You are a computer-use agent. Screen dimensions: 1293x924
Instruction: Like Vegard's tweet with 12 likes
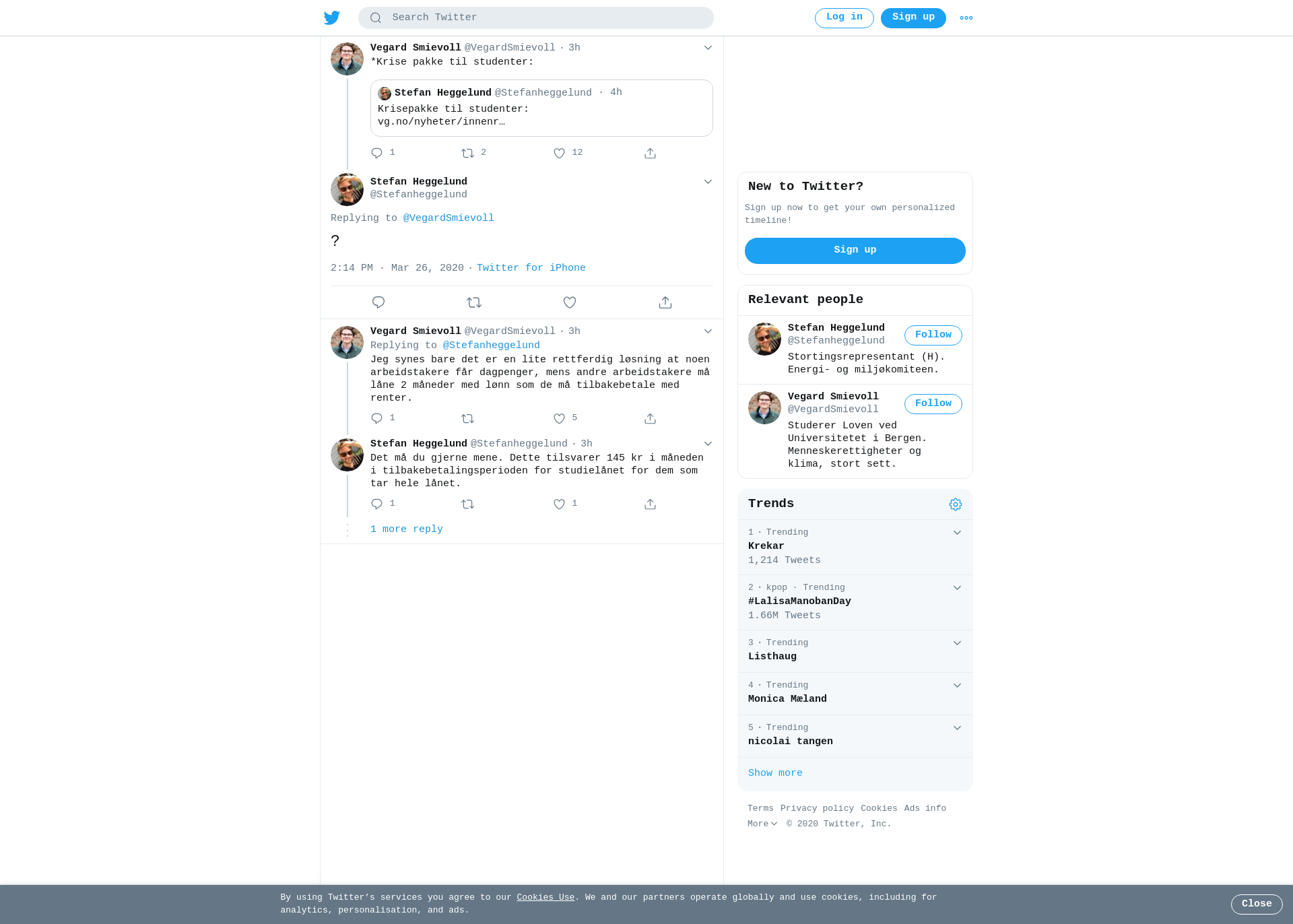(x=559, y=154)
